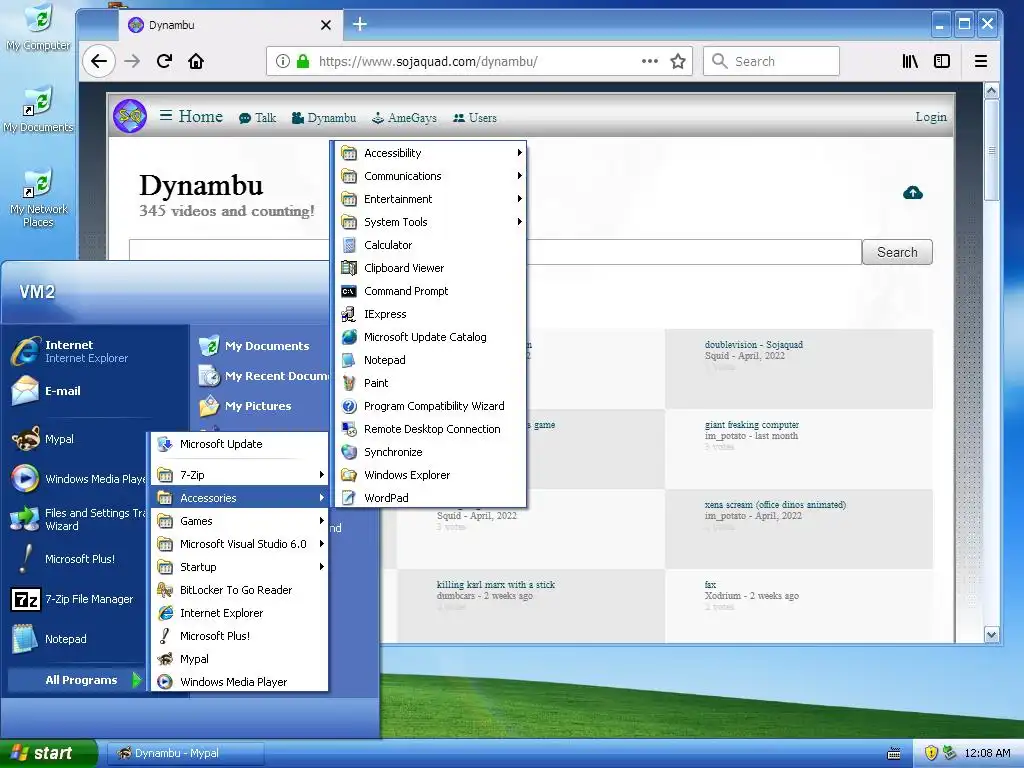Expand the Games program folder
1024x768 pixels.
(x=239, y=520)
